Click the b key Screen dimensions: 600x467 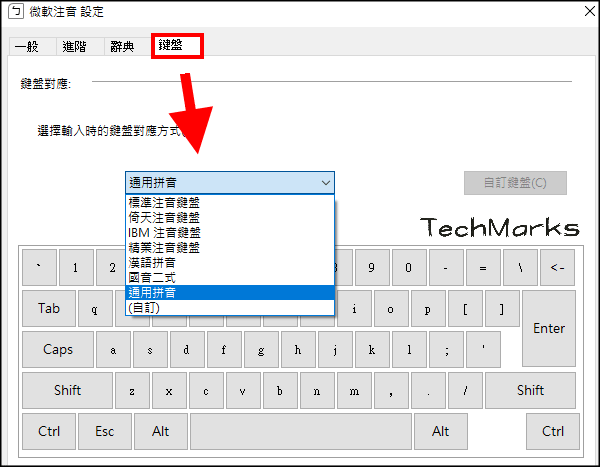280,390
